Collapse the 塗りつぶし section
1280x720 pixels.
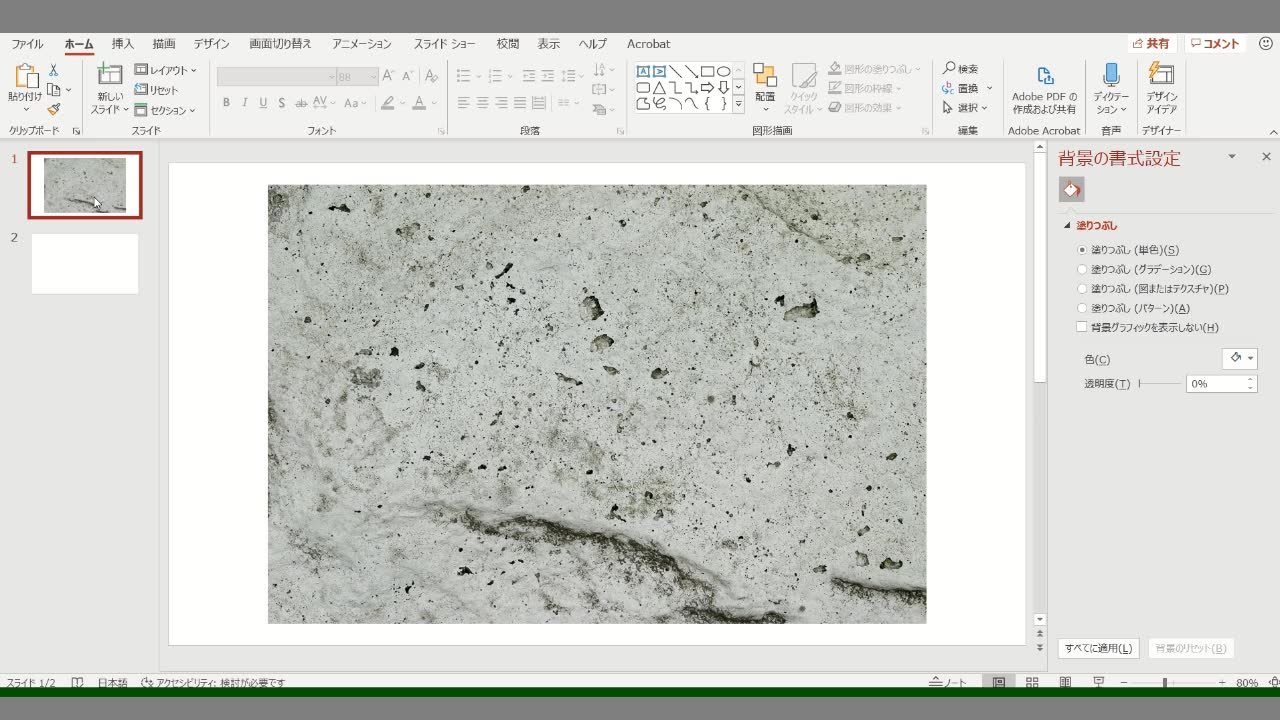point(1067,226)
